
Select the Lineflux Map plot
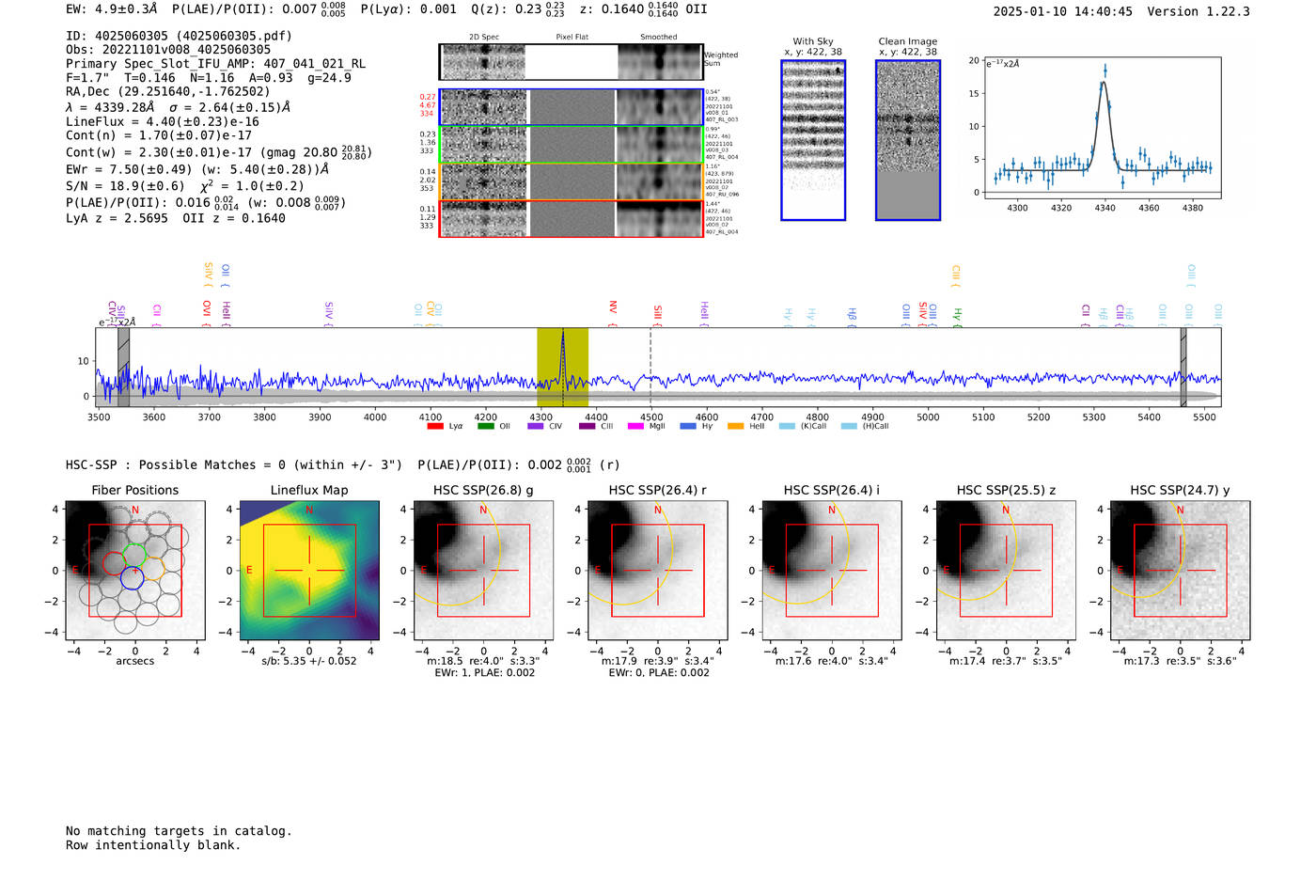[x=309, y=570]
